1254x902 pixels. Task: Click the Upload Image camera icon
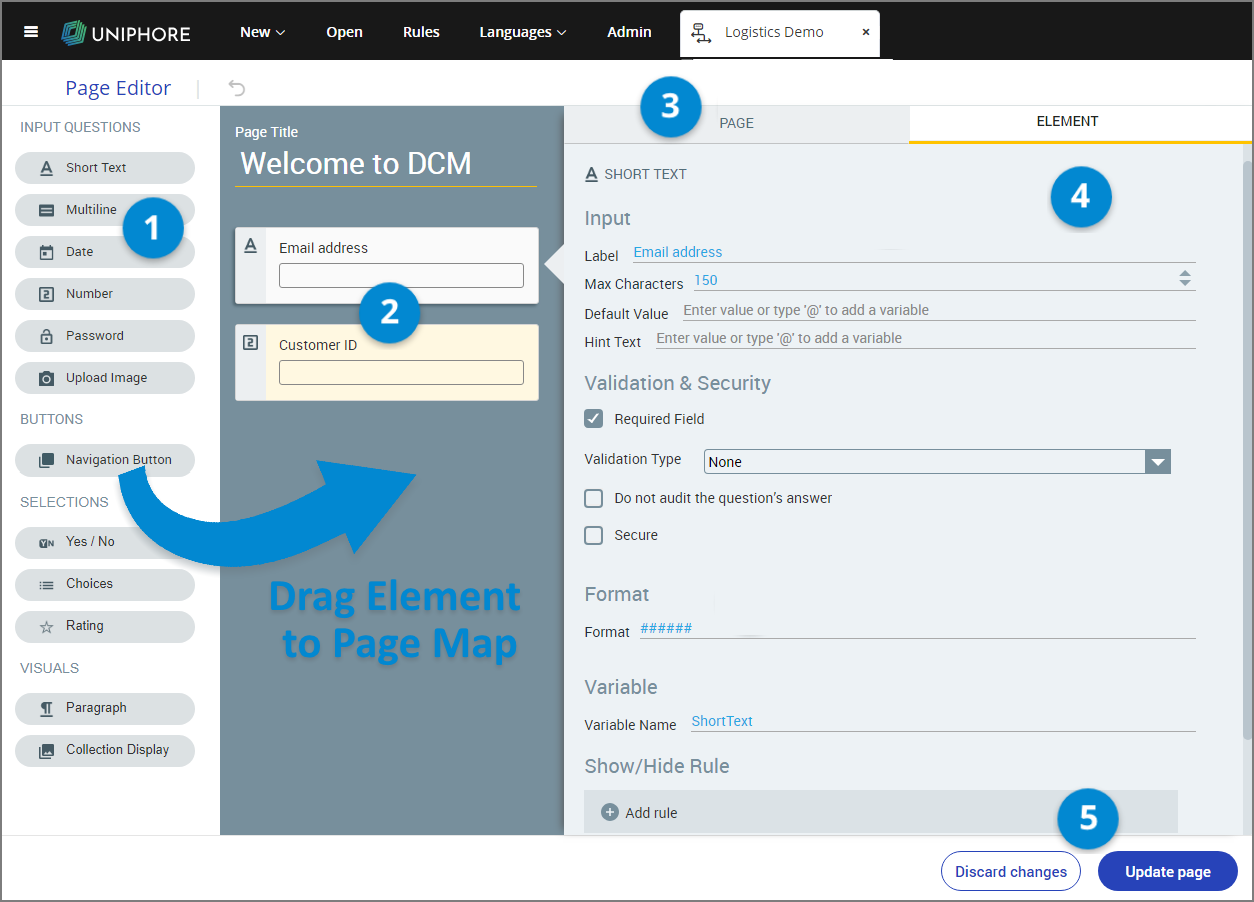pos(46,378)
